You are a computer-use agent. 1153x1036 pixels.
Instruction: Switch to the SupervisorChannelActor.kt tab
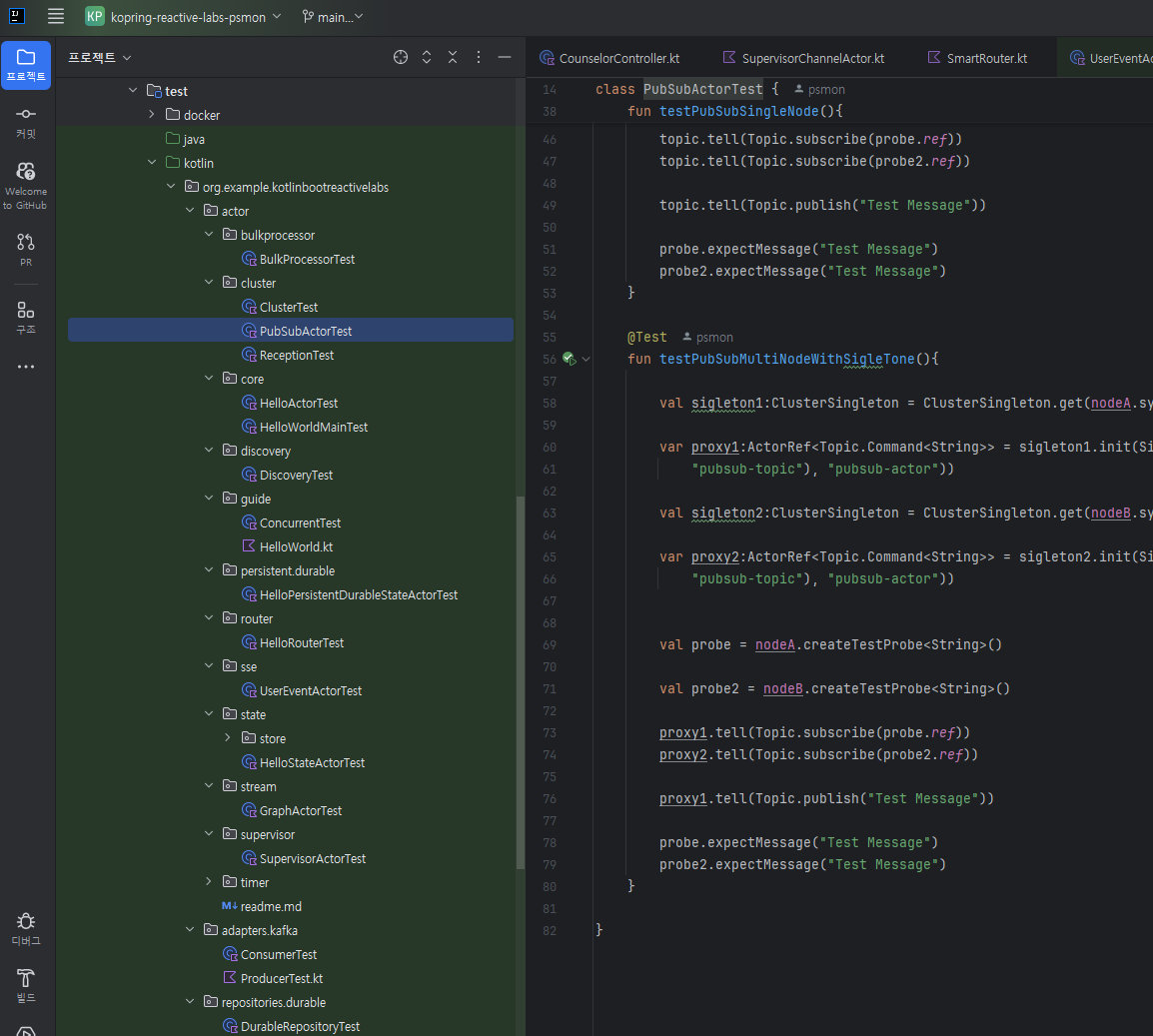click(x=803, y=58)
